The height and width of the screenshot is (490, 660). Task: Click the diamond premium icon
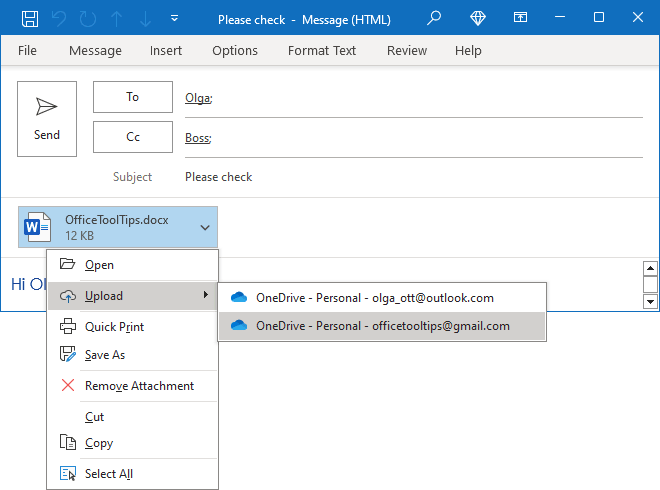tap(476, 18)
